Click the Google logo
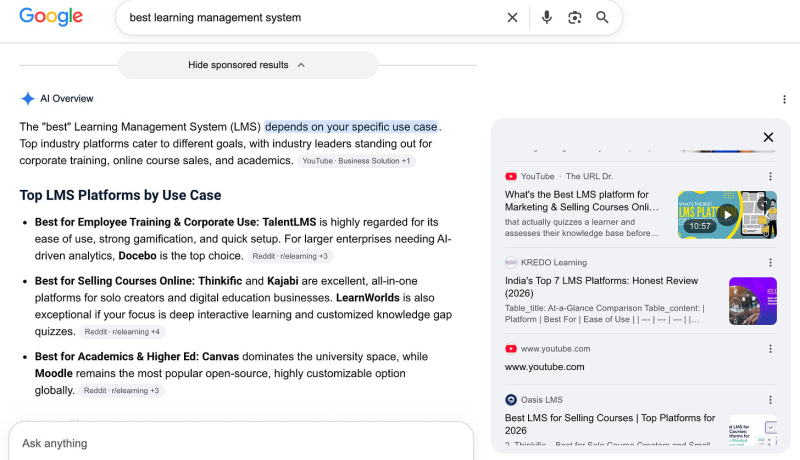This screenshot has width=800, height=460. click(x=51, y=17)
